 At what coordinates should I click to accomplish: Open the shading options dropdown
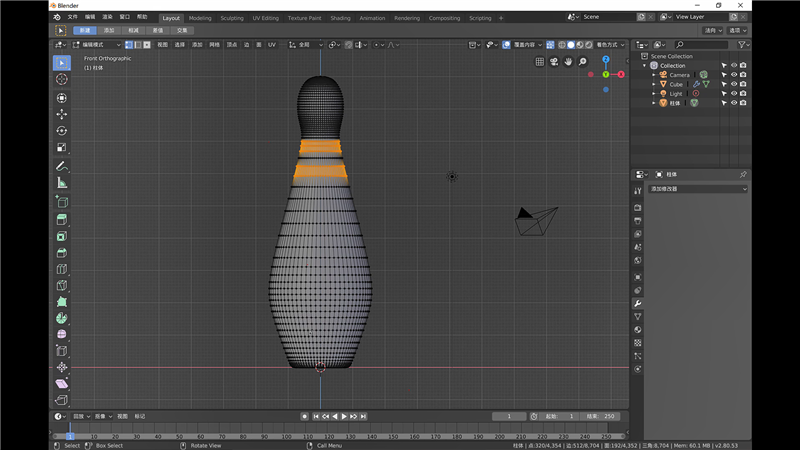coord(610,45)
